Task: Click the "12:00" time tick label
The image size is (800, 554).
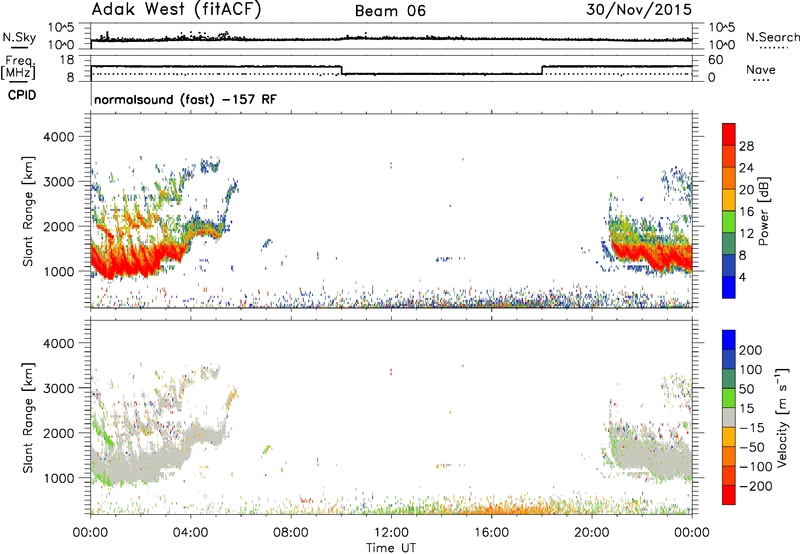Action: click(x=391, y=533)
